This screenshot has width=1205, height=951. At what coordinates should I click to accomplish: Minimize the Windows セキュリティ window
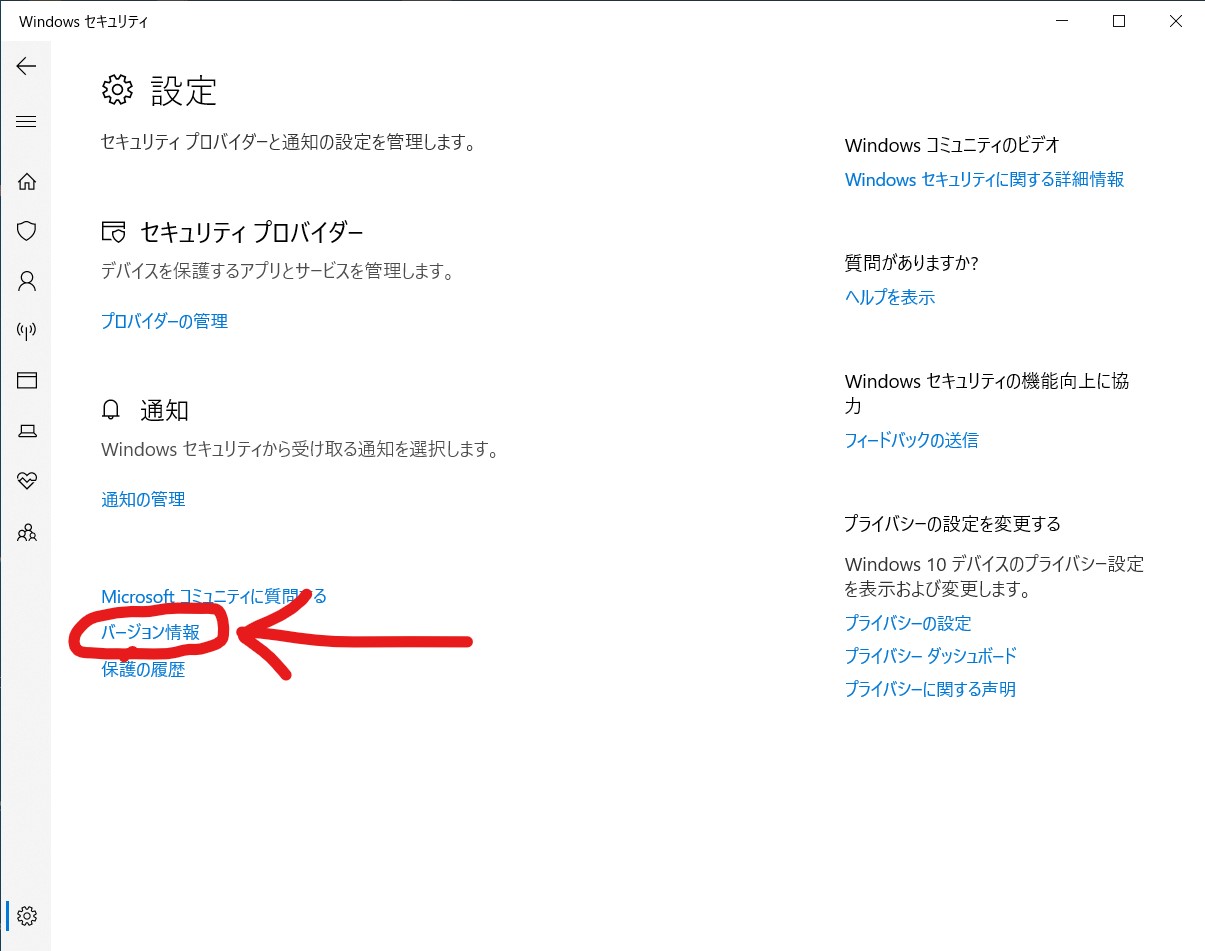[1061, 21]
